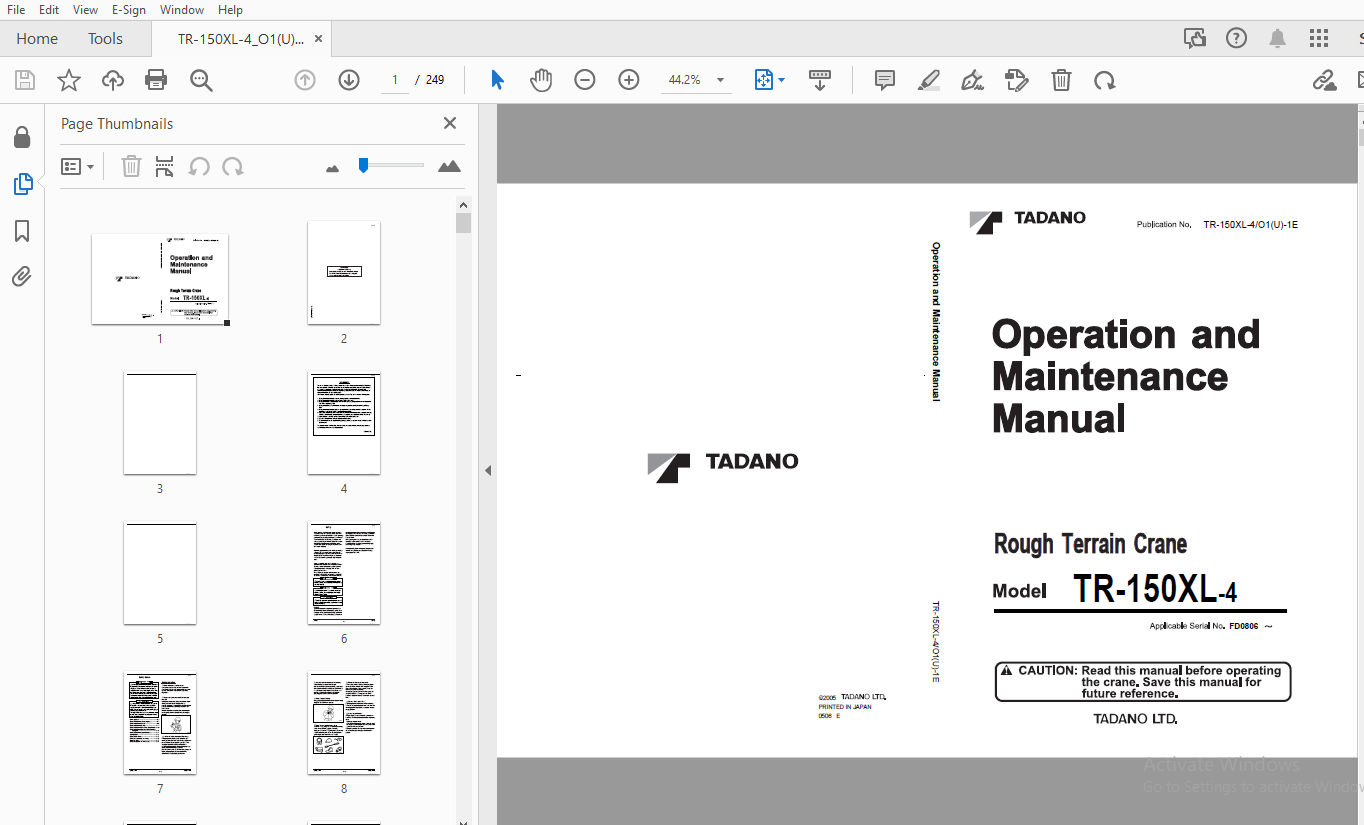Adjust the thumbnail size slider
This screenshot has height=825, width=1364.
(364, 165)
